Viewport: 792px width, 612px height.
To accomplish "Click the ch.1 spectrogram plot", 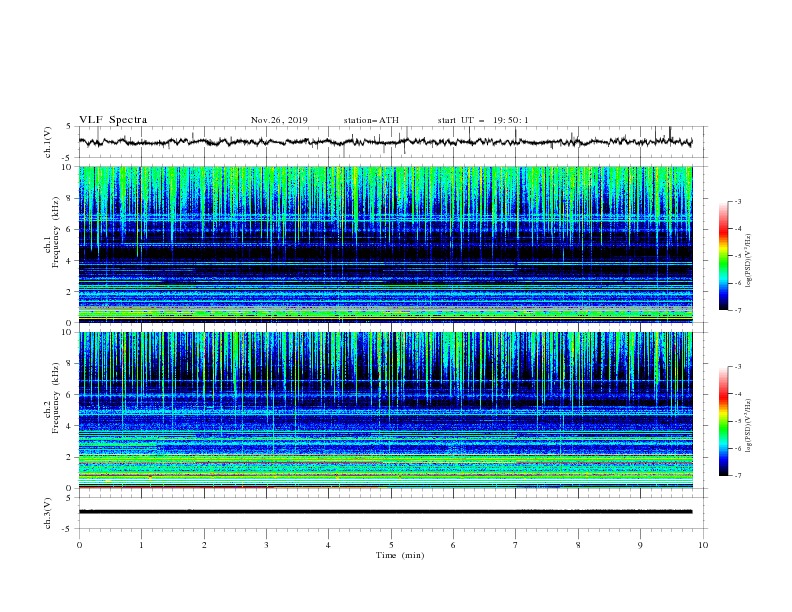I will [385, 244].
